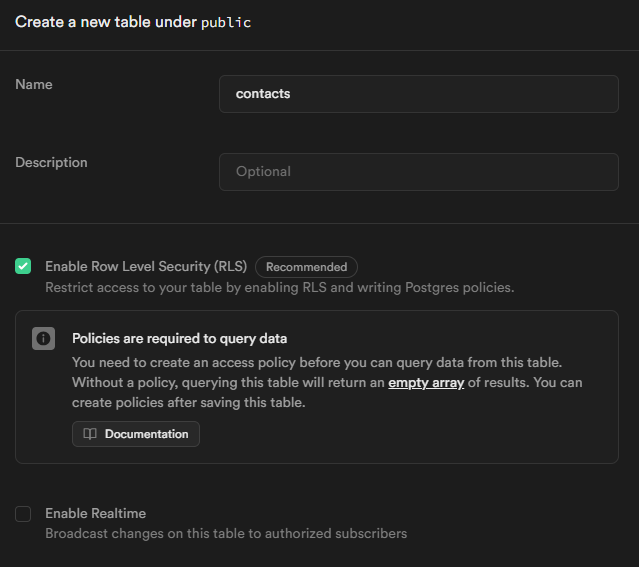Click 'Policies are required to query data' heading
Viewport: 639px width, 567px height.
tap(179, 338)
